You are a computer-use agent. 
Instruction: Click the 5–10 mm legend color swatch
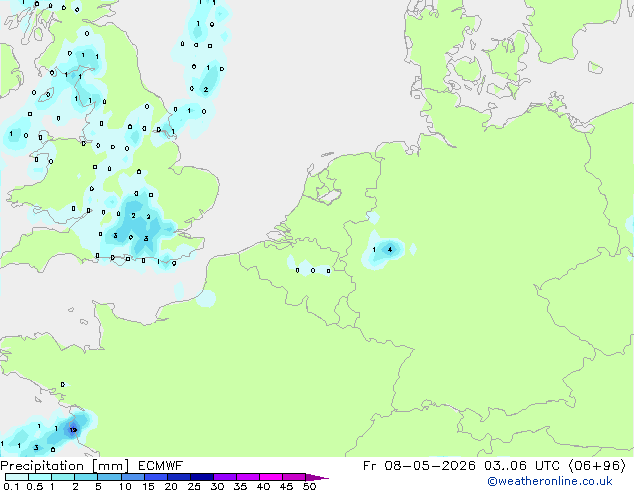coord(109,477)
